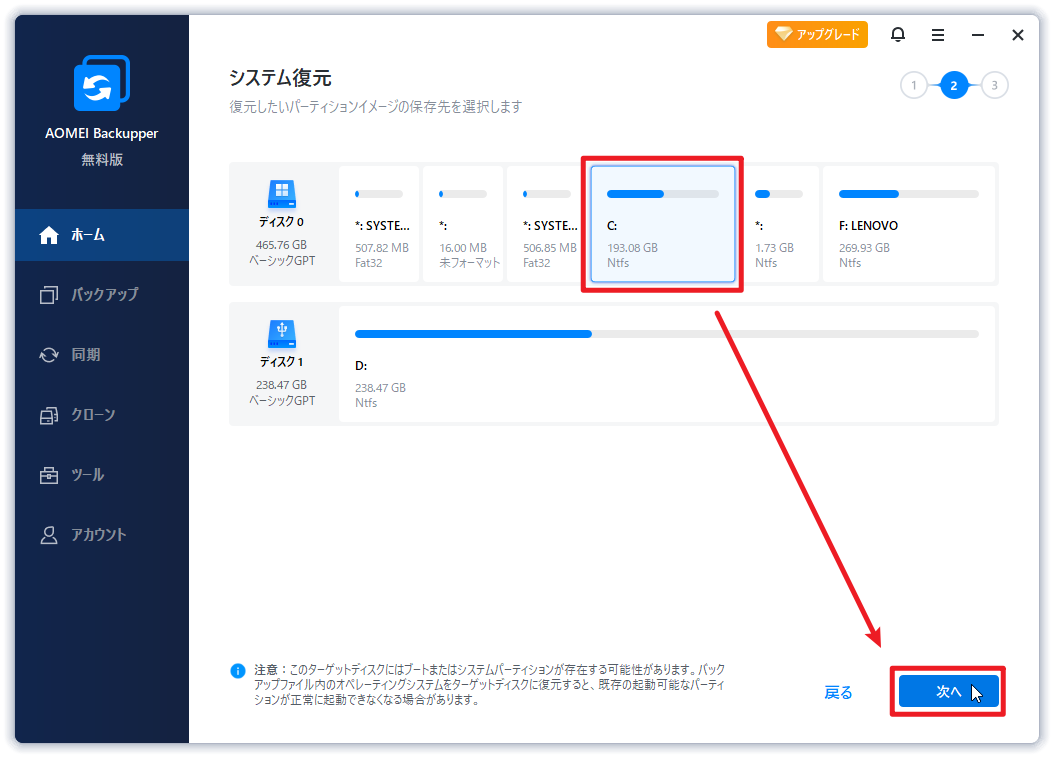
Task: Select the F: LENOVO partition
Action: [908, 225]
